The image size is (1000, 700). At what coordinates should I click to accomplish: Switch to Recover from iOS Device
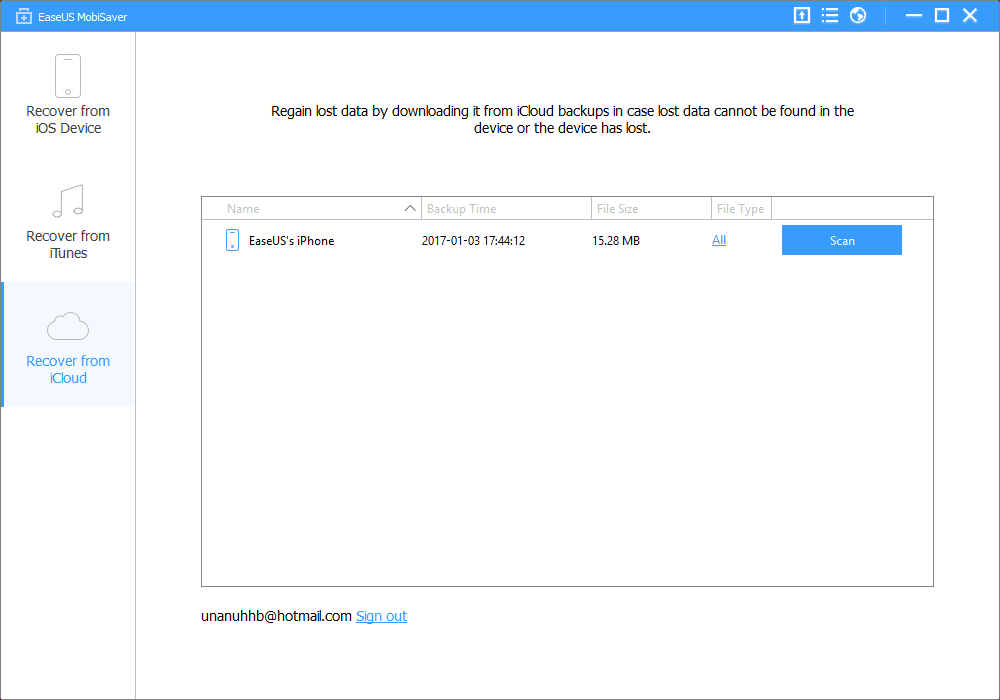tap(68, 119)
